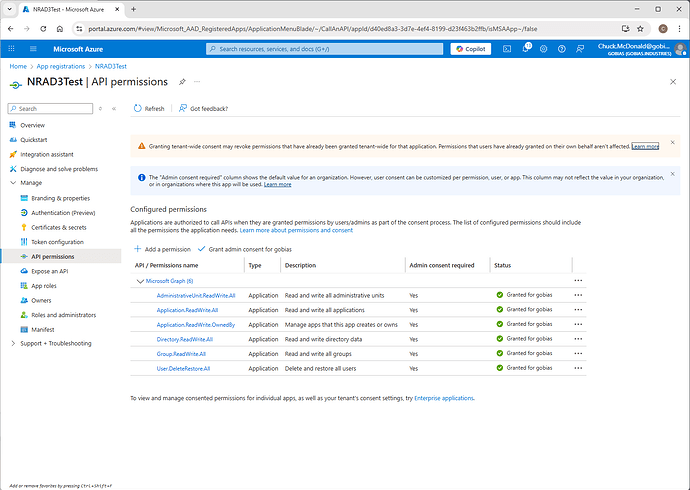Go to Home breadcrumb
Viewport: 690px width, 490px height.
[x=18, y=66]
